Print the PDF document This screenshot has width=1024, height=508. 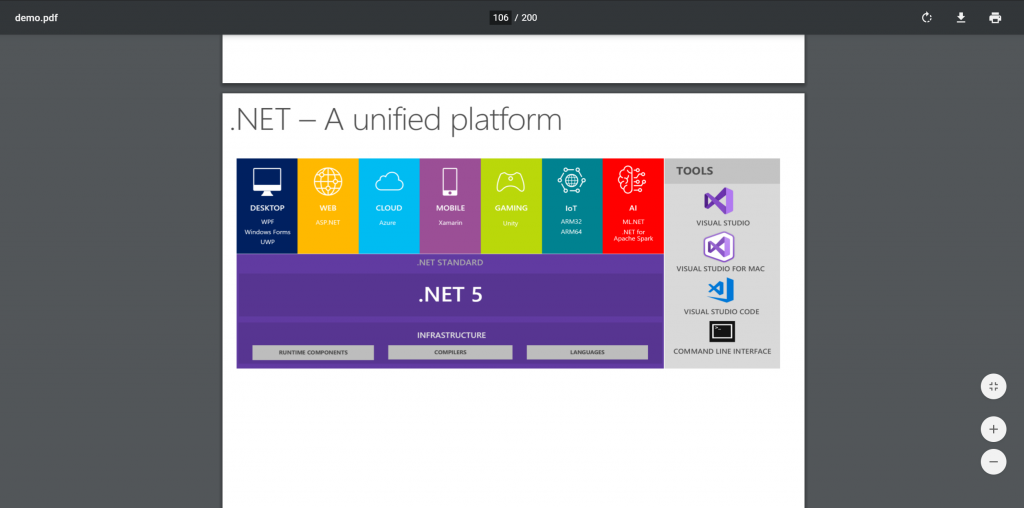pyautogui.click(x=995, y=18)
